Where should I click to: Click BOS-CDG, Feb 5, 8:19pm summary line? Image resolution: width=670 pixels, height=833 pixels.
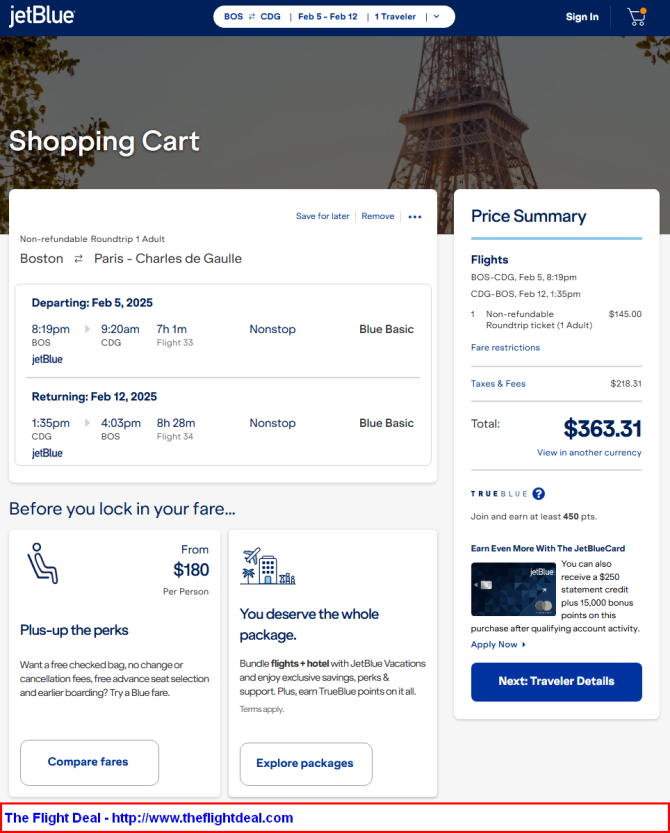pos(523,277)
